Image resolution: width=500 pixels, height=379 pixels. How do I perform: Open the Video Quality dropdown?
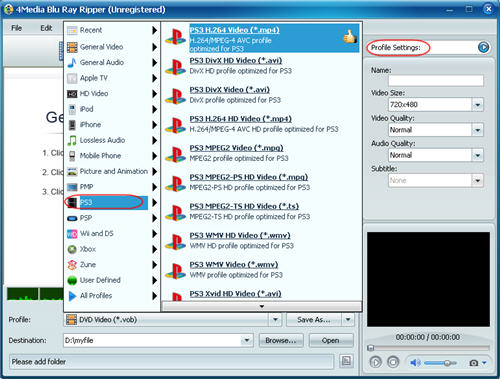click(x=478, y=130)
